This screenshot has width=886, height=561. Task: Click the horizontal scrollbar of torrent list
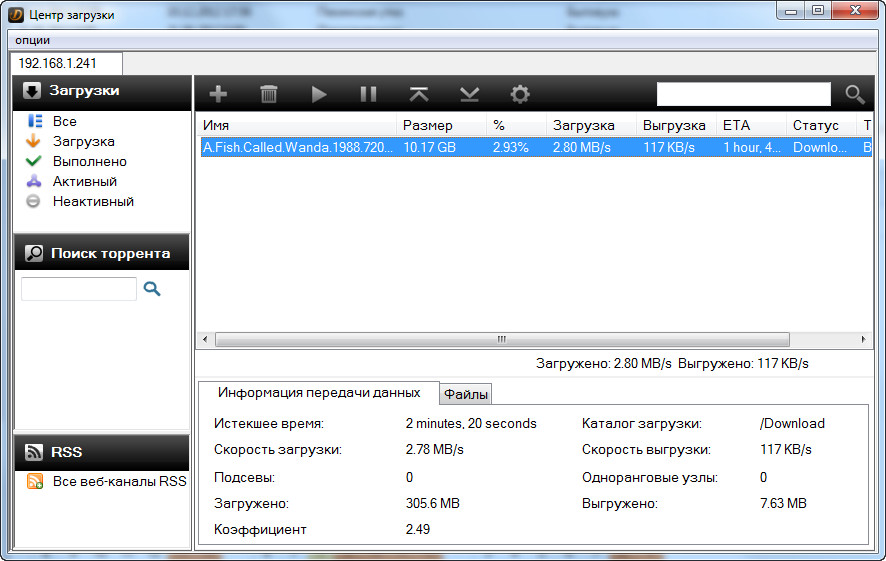click(x=501, y=339)
